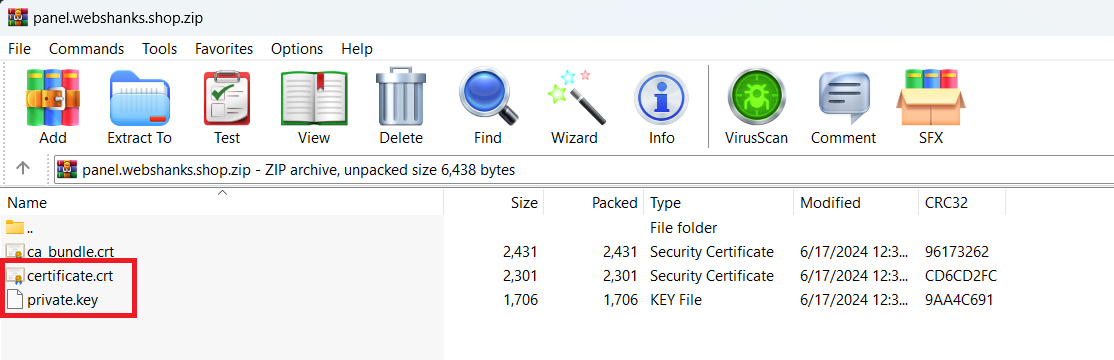Screen dimensions: 1114x360
Task: Click Security Certificate type of certificate.crt
Action: point(712,276)
